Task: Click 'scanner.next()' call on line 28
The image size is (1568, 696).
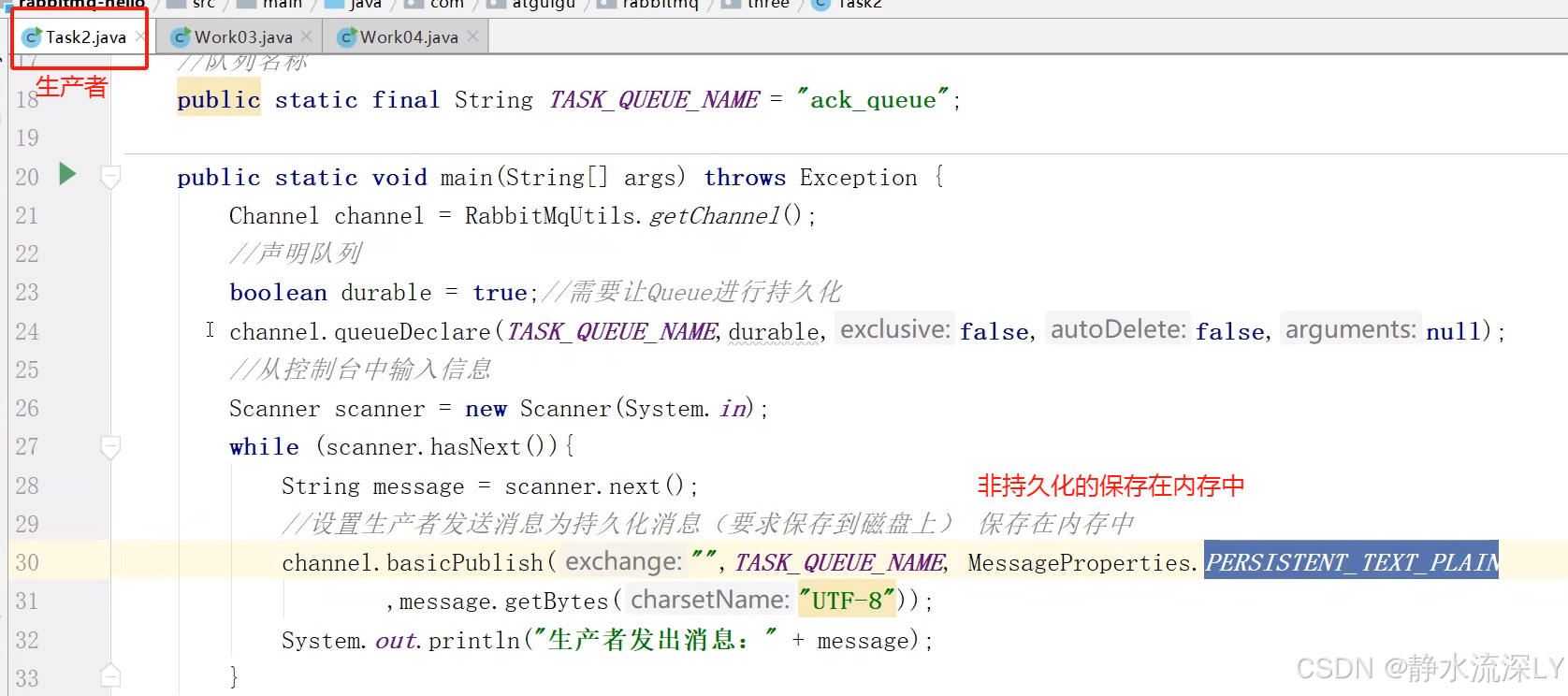Action: 595,486
